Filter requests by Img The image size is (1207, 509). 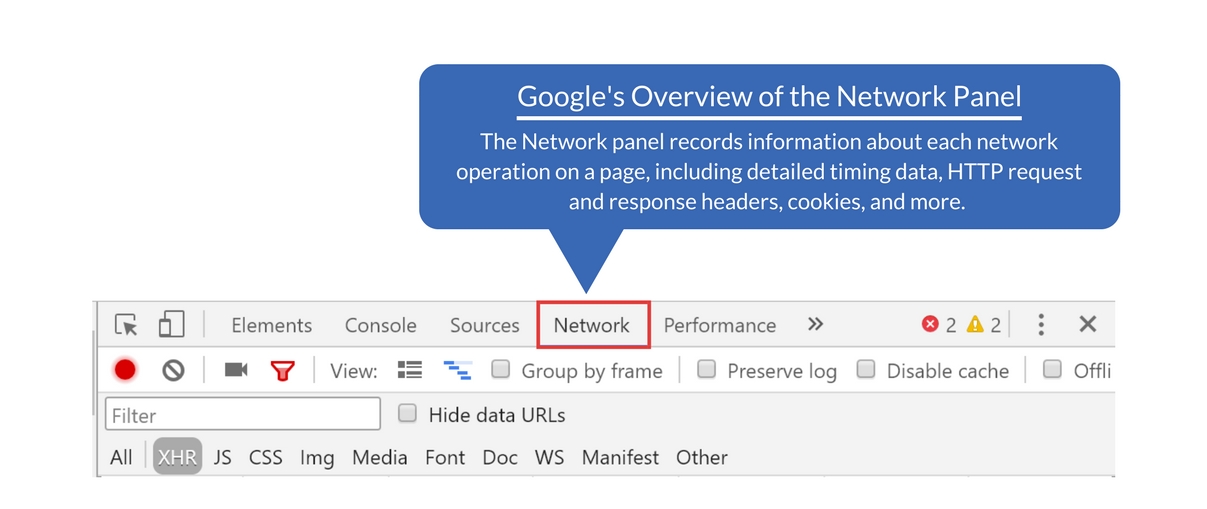(317, 457)
